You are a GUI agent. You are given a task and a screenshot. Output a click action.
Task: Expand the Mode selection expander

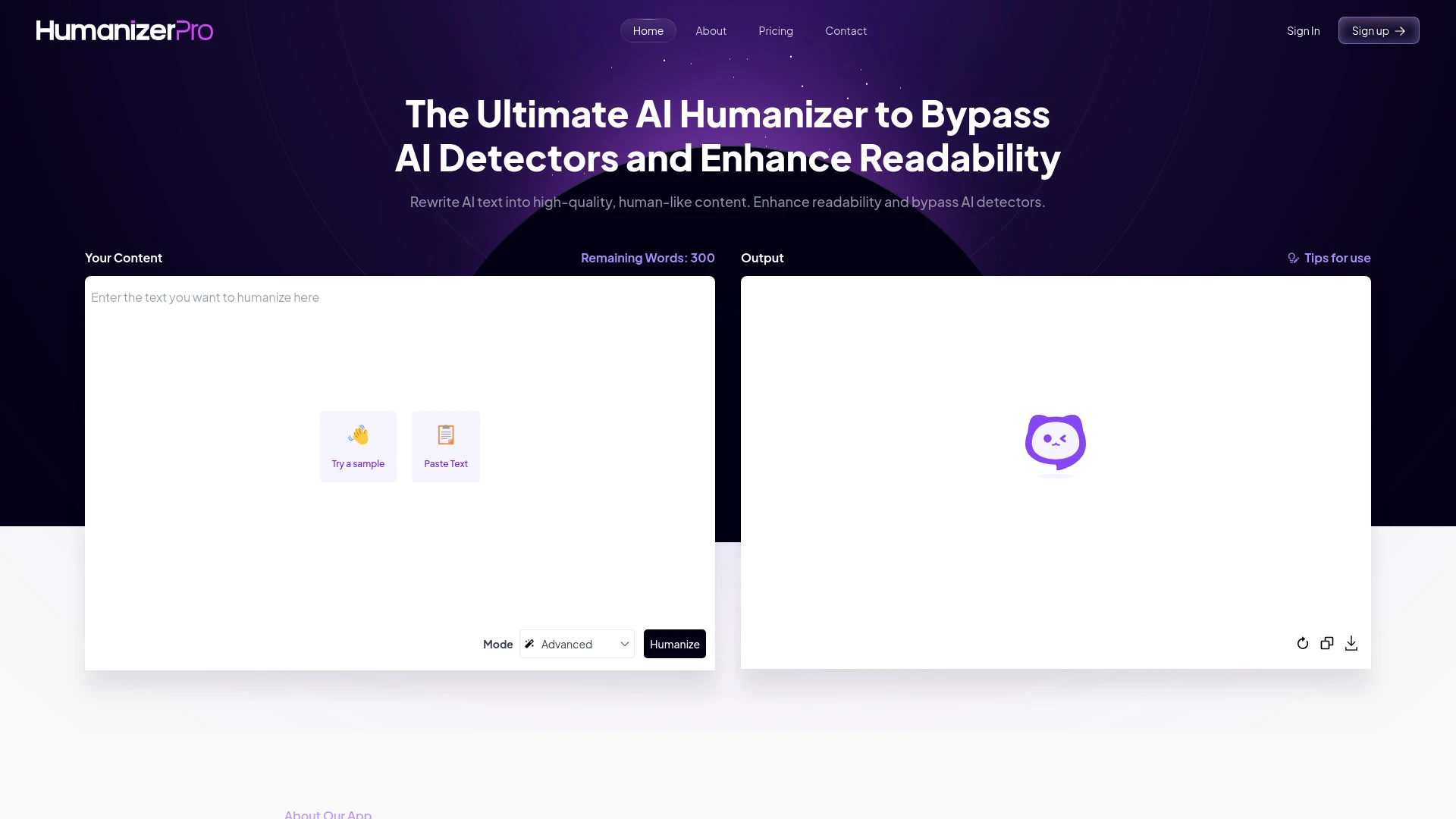click(576, 643)
